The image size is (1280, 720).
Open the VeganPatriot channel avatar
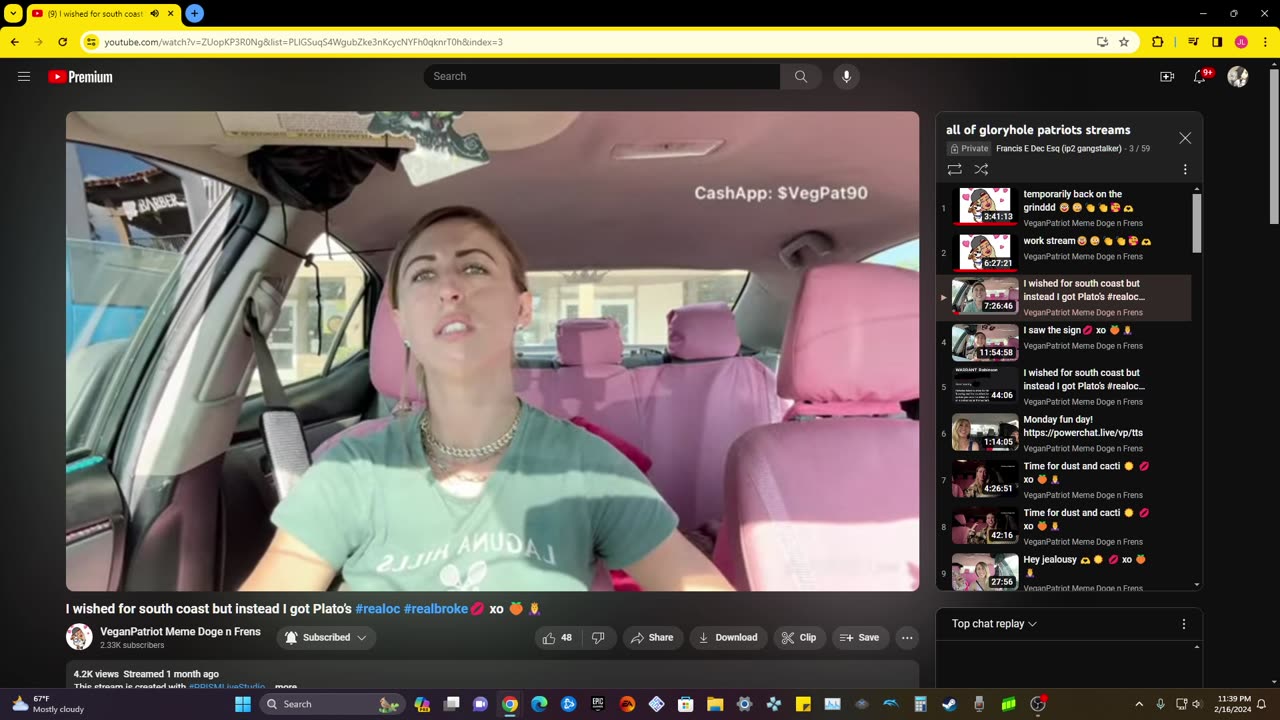point(79,637)
